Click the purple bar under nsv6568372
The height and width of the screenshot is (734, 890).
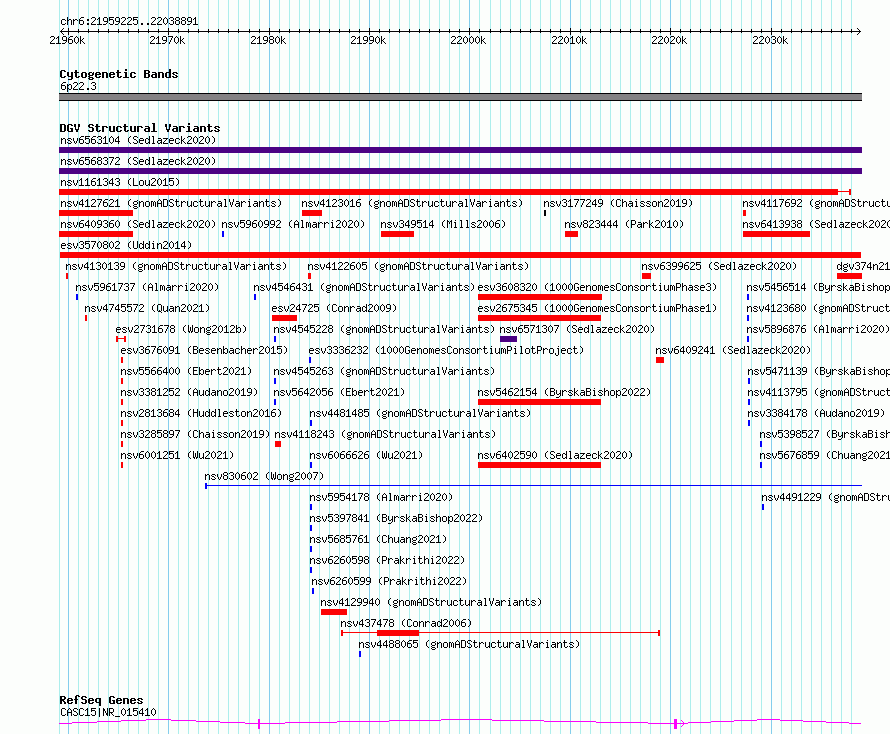click(x=460, y=171)
